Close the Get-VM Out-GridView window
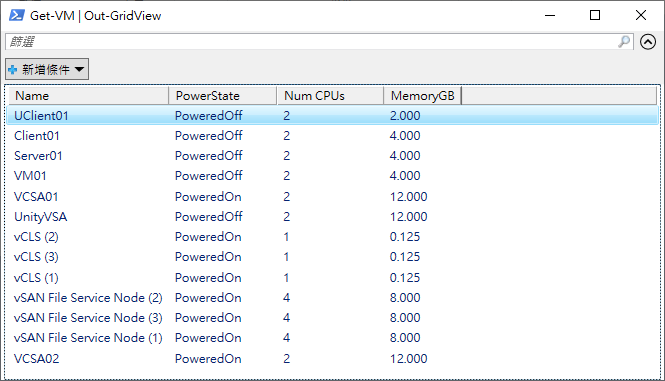 [641, 15]
